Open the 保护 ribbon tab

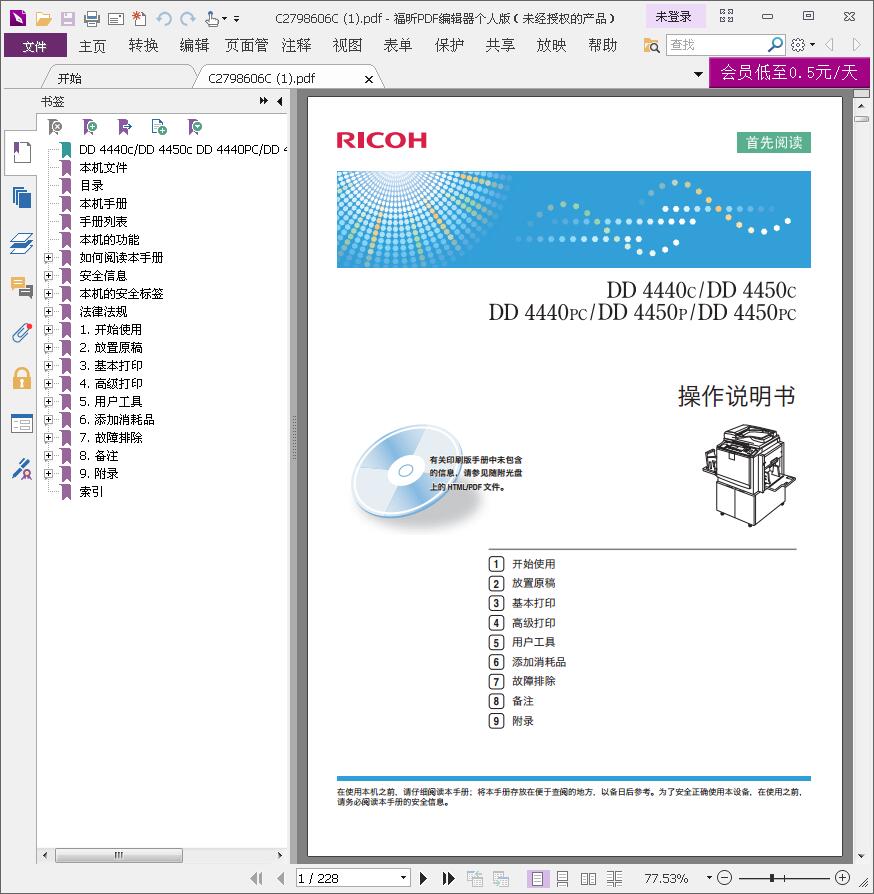pyautogui.click(x=449, y=45)
